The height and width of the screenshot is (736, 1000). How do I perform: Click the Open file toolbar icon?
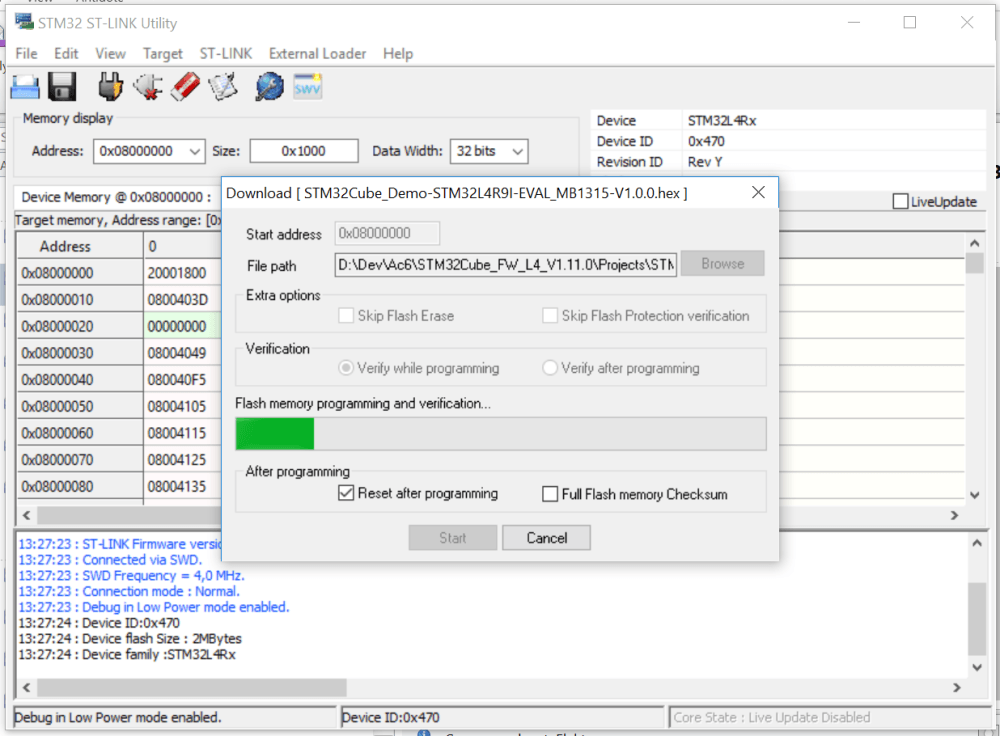click(x=25, y=87)
